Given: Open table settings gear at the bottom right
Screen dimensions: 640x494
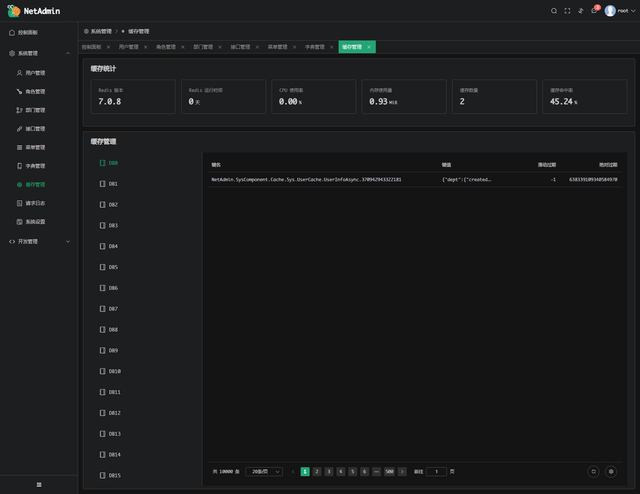Looking at the screenshot, I should click(x=612, y=471).
